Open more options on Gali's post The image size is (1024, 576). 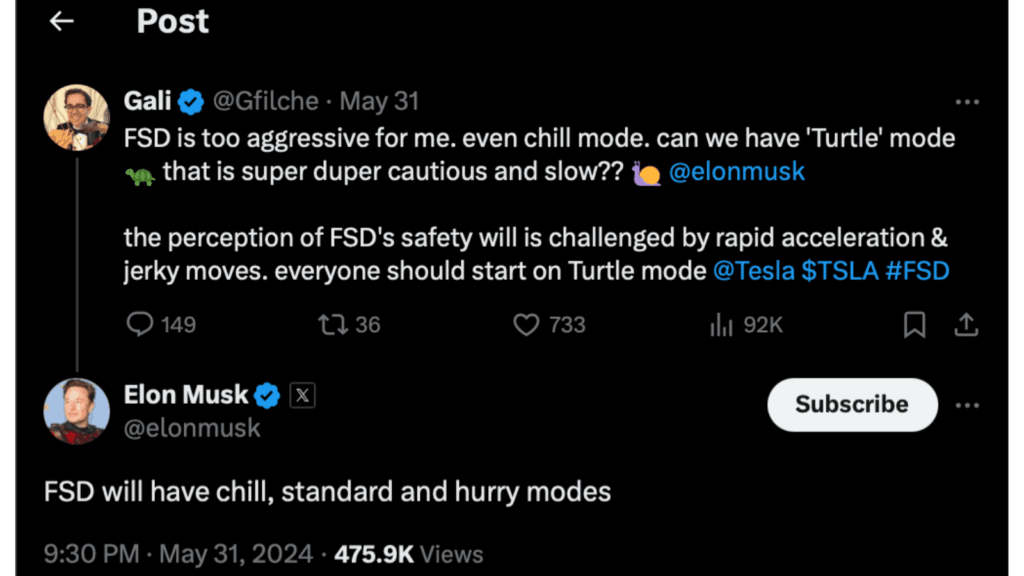pos(967,102)
